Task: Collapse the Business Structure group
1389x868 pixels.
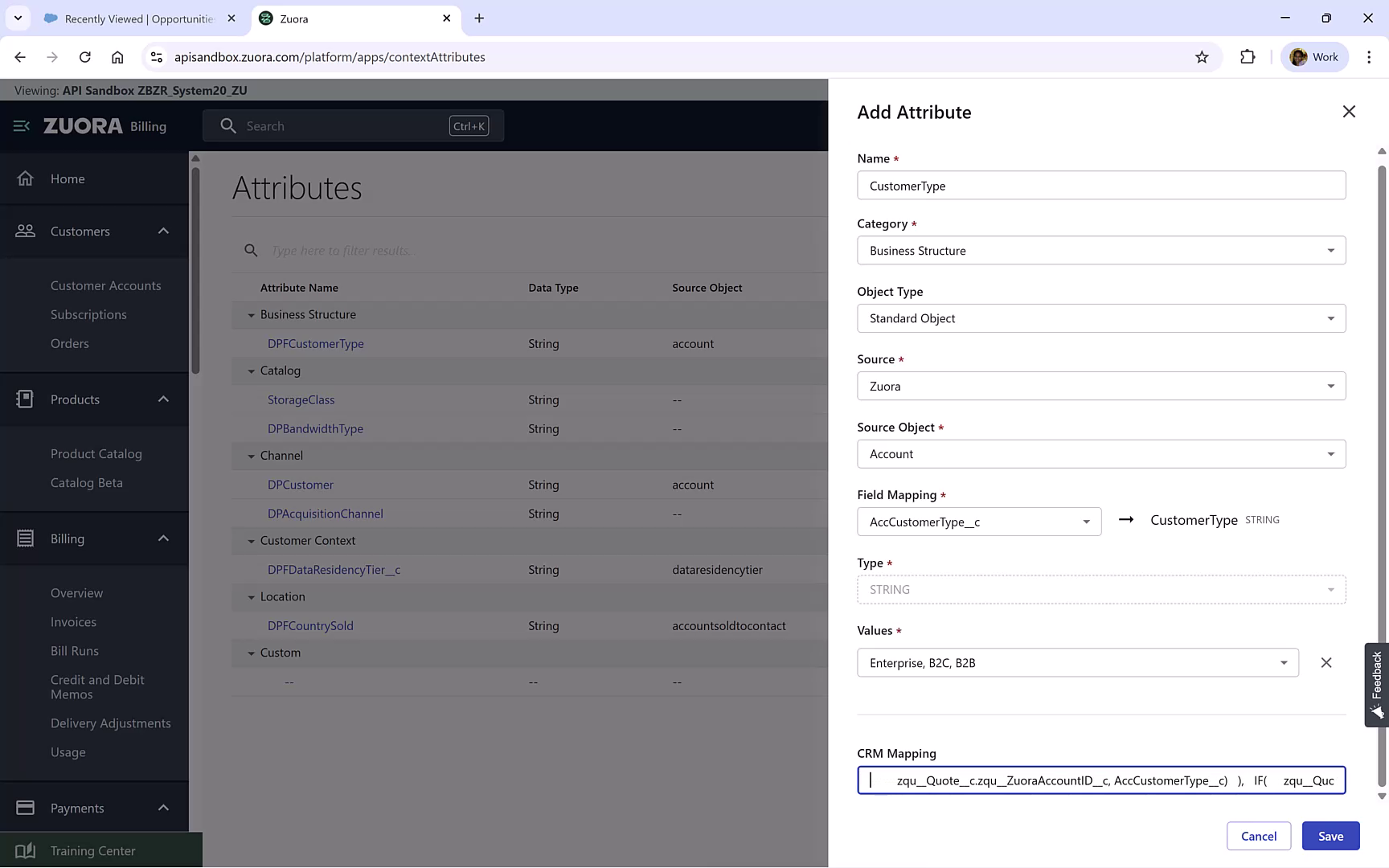Action: click(251, 314)
